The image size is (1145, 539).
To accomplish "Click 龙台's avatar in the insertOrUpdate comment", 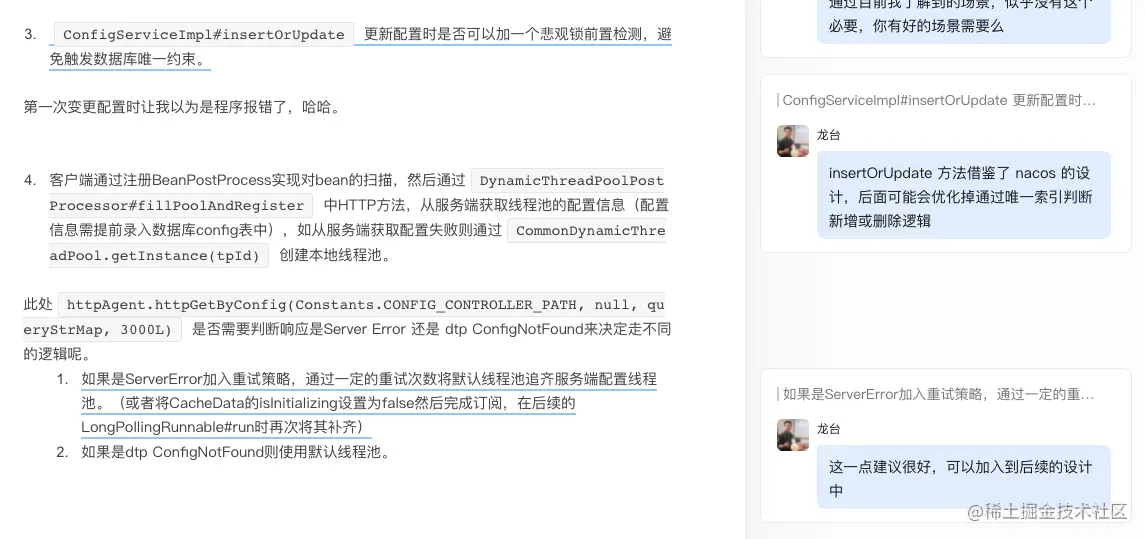I will tap(792, 141).
